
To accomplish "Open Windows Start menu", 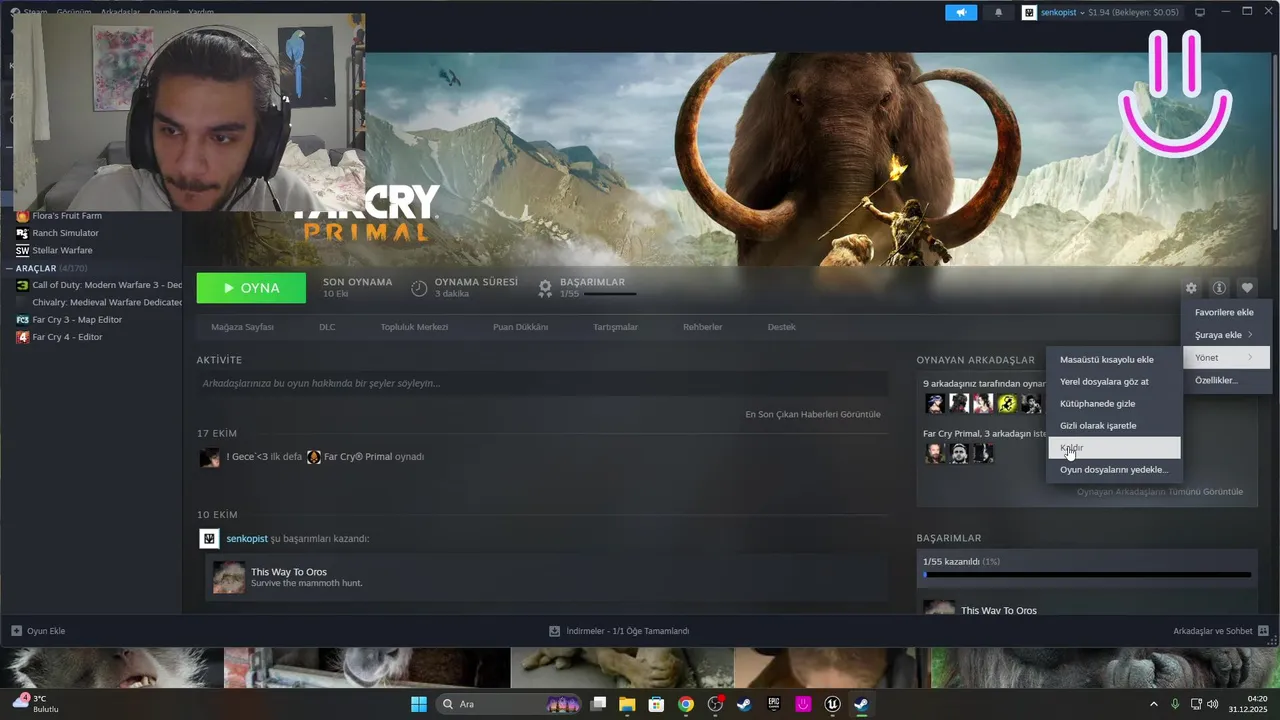I will [419, 704].
